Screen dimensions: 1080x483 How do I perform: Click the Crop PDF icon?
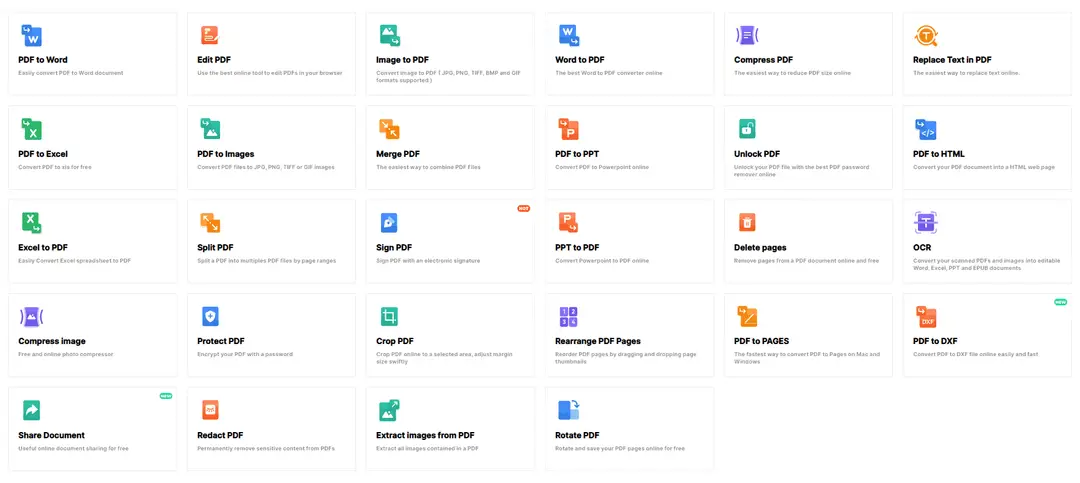click(389, 316)
